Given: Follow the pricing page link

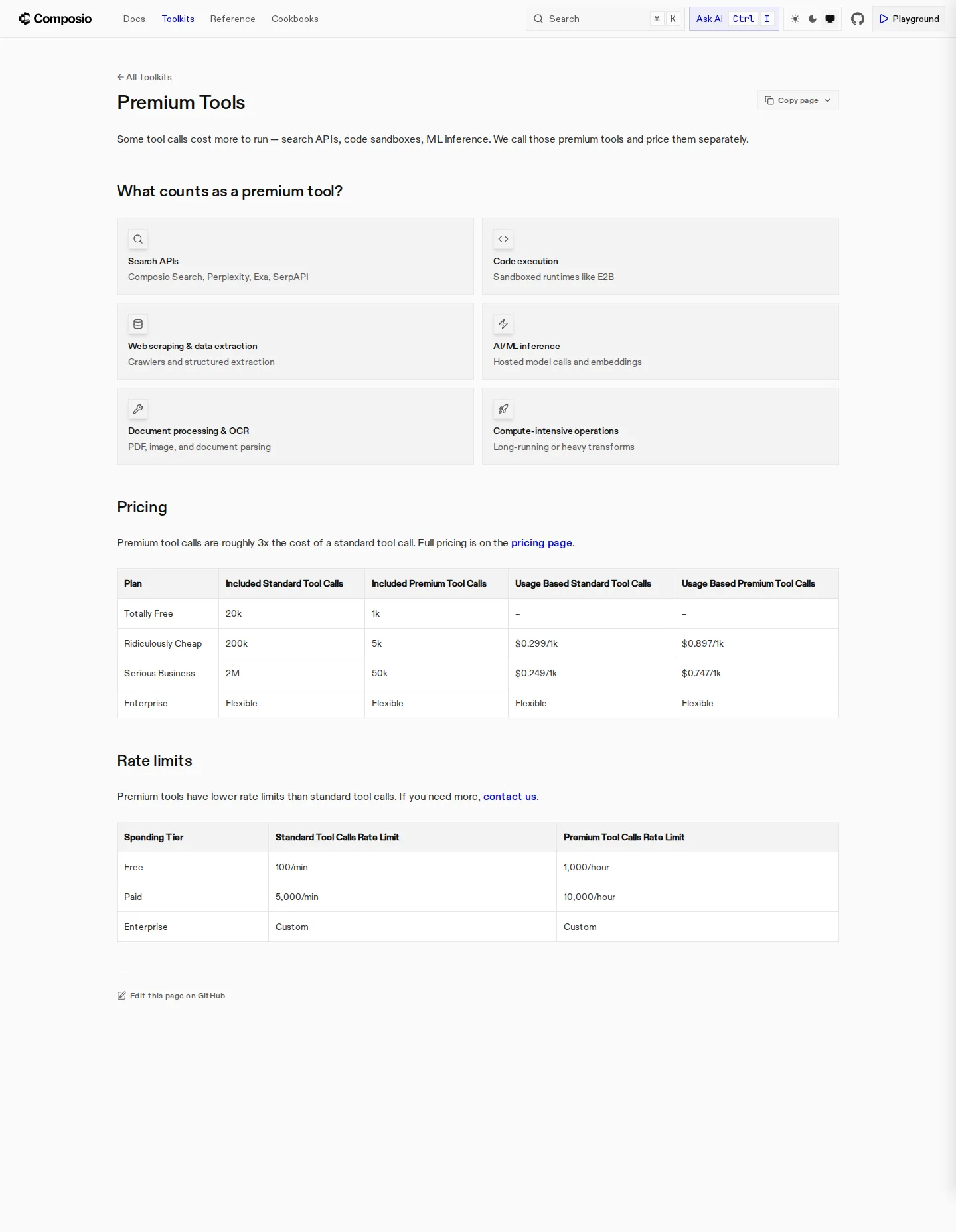Looking at the screenshot, I should coord(541,543).
